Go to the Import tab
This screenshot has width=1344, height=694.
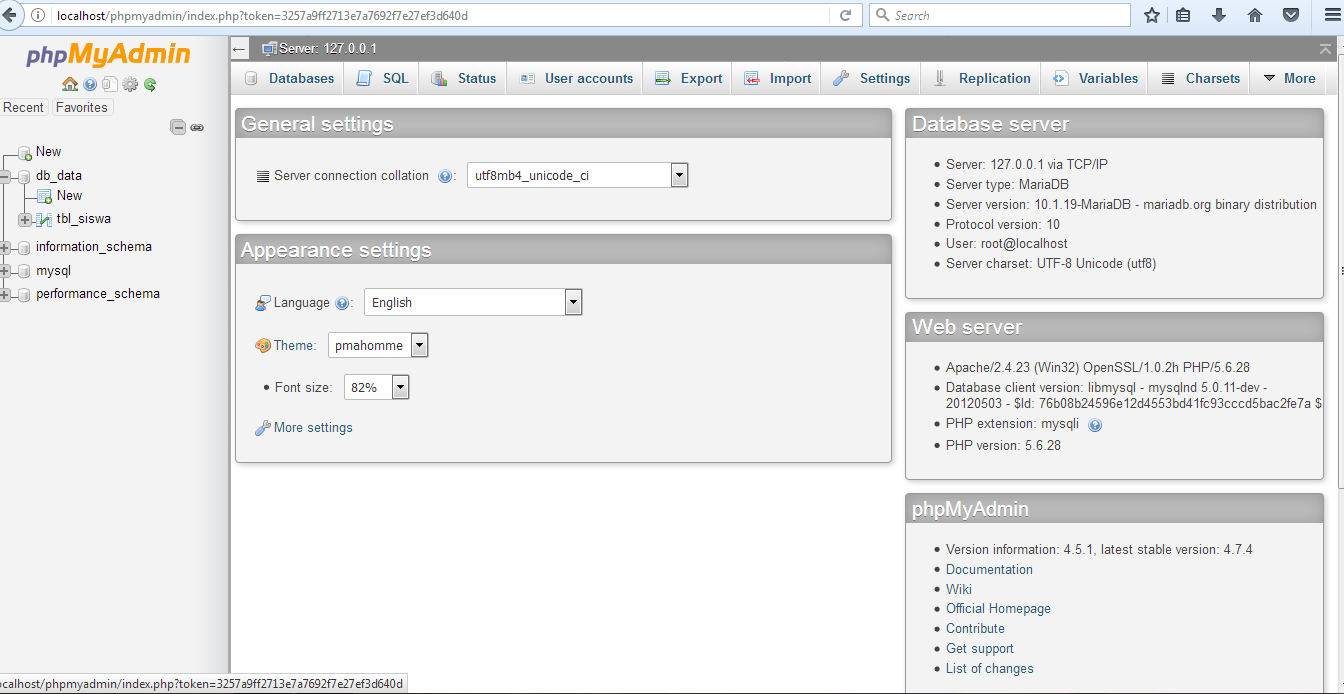pos(777,78)
